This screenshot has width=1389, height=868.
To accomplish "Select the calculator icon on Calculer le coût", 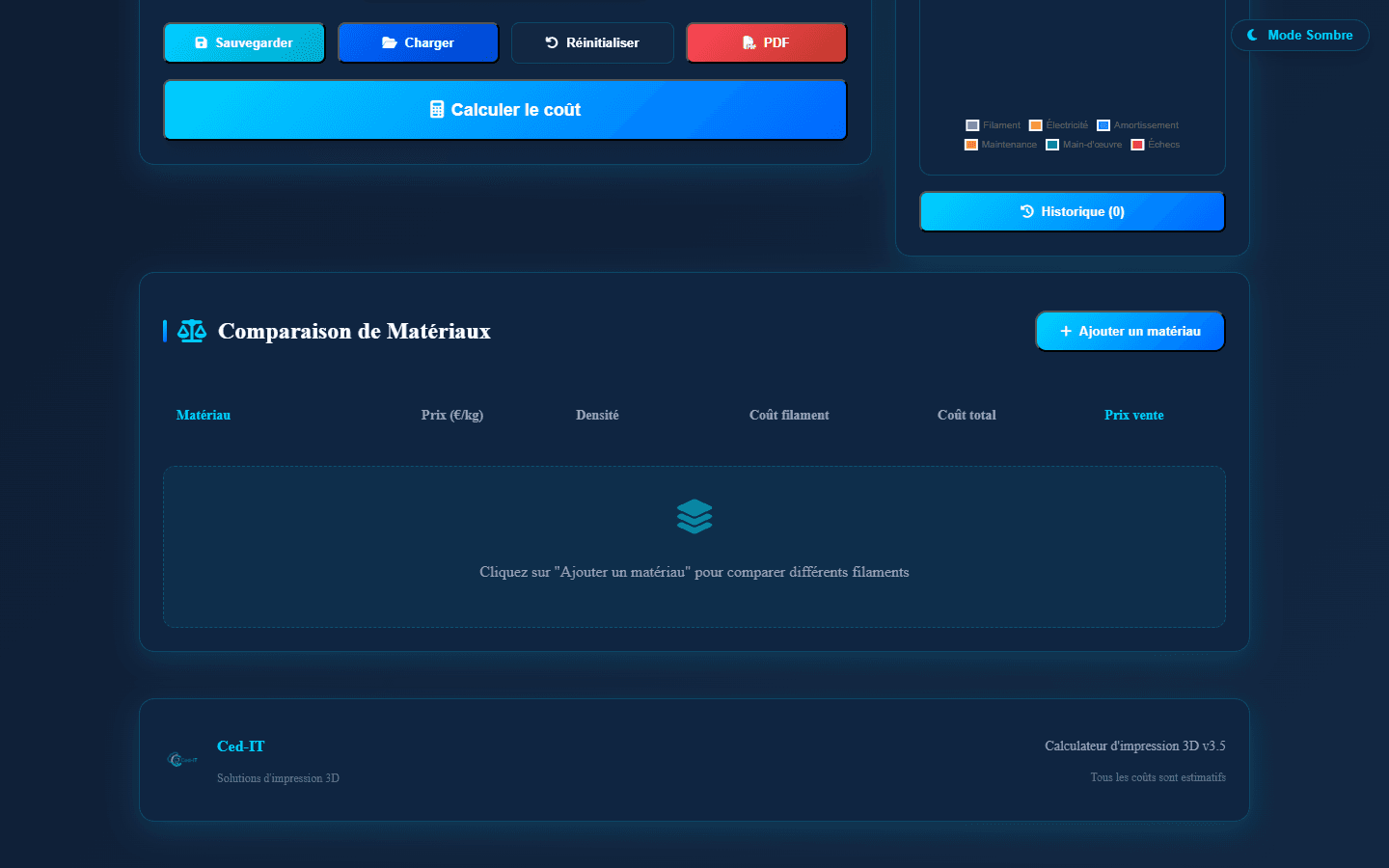I will (436, 109).
